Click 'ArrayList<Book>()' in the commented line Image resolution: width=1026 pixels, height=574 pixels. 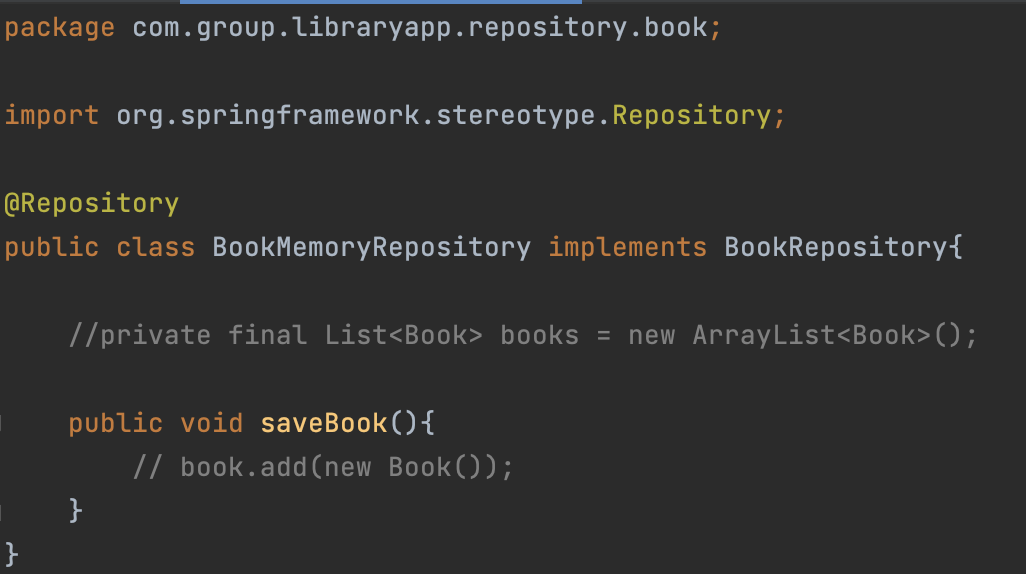coord(827,336)
